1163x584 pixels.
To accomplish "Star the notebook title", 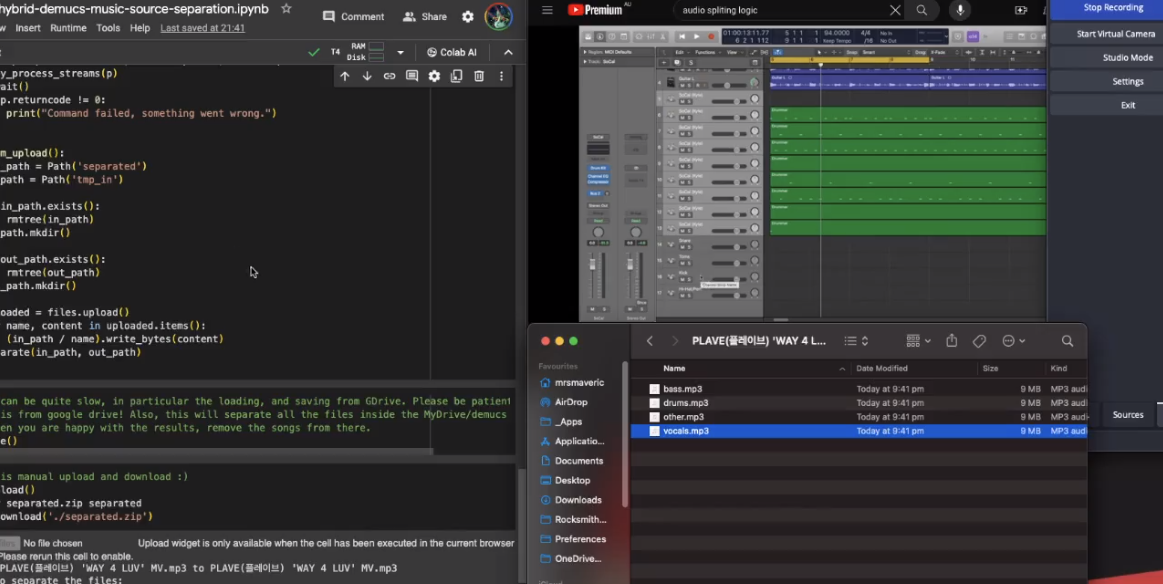I will pyautogui.click(x=286, y=9).
